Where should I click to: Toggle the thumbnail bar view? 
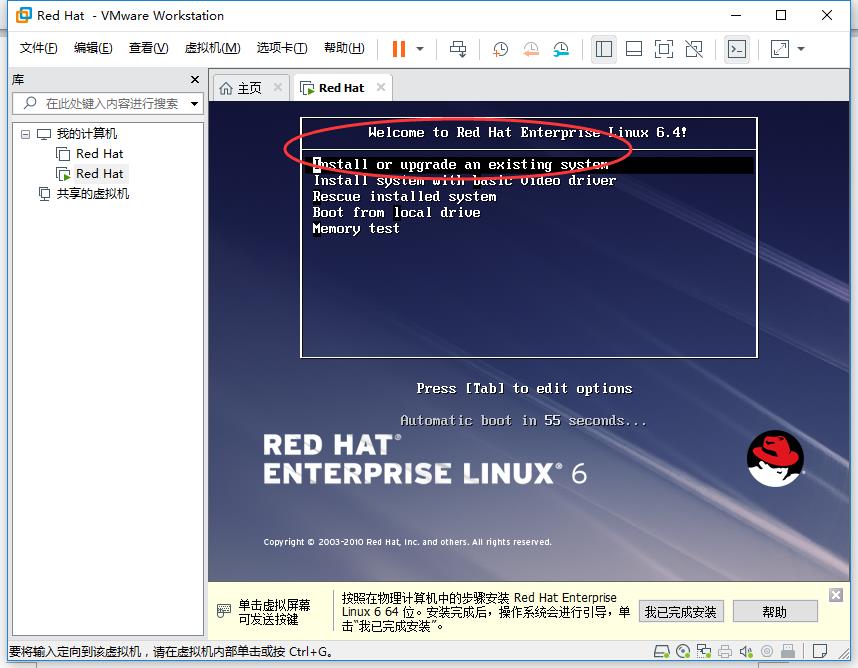pyautogui.click(x=634, y=49)
